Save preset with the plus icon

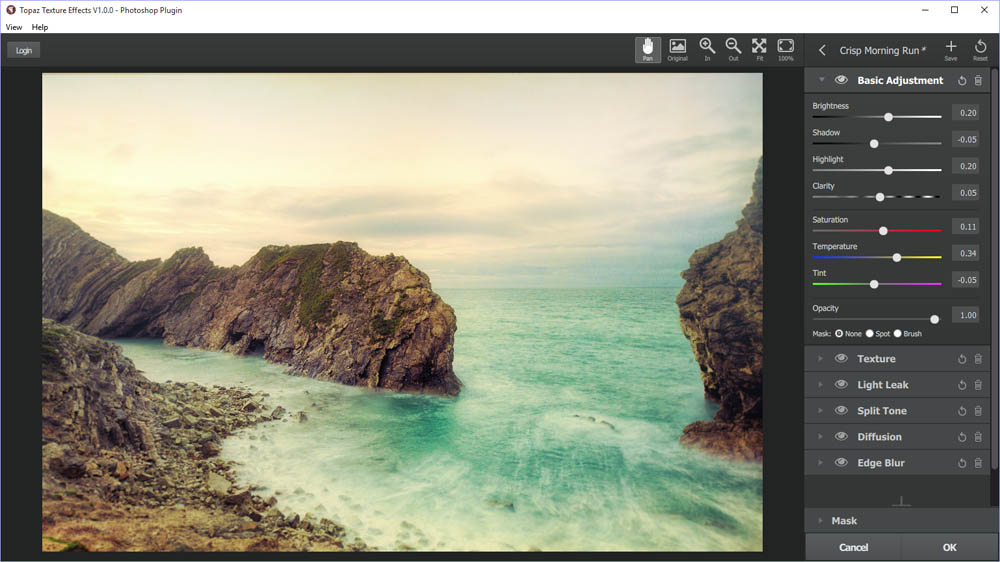[951, 49]
